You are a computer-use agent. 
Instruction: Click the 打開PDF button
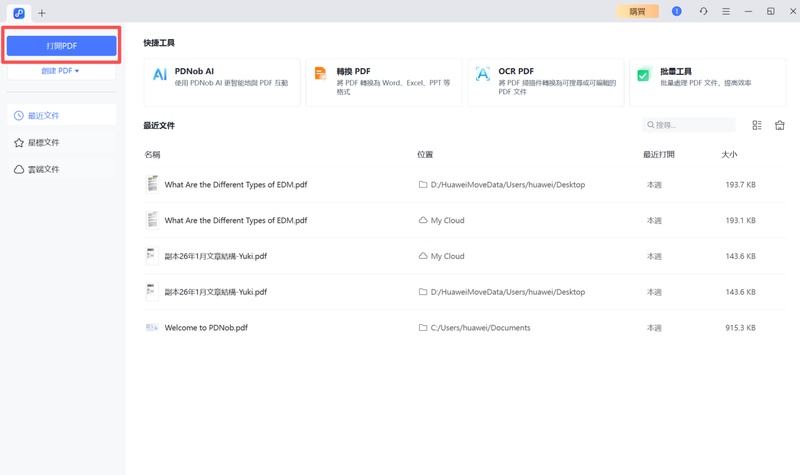pos(61,46)
